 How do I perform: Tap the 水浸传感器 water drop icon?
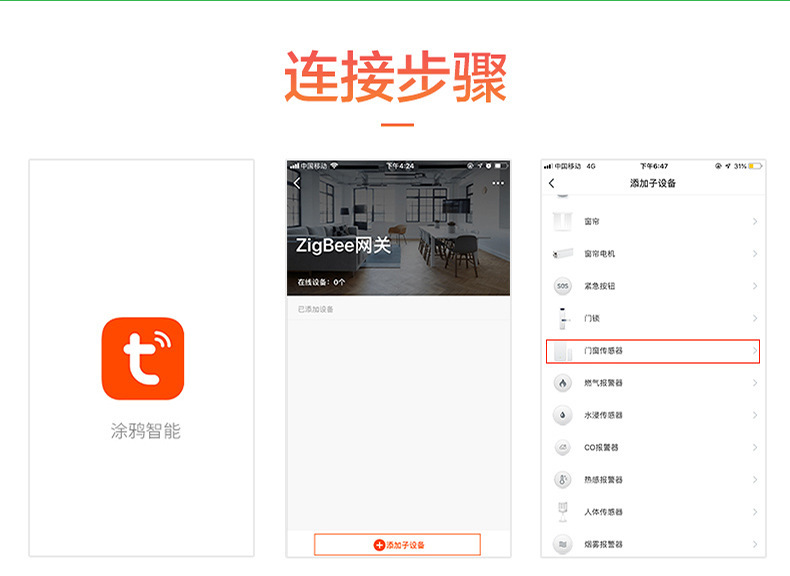562,415
